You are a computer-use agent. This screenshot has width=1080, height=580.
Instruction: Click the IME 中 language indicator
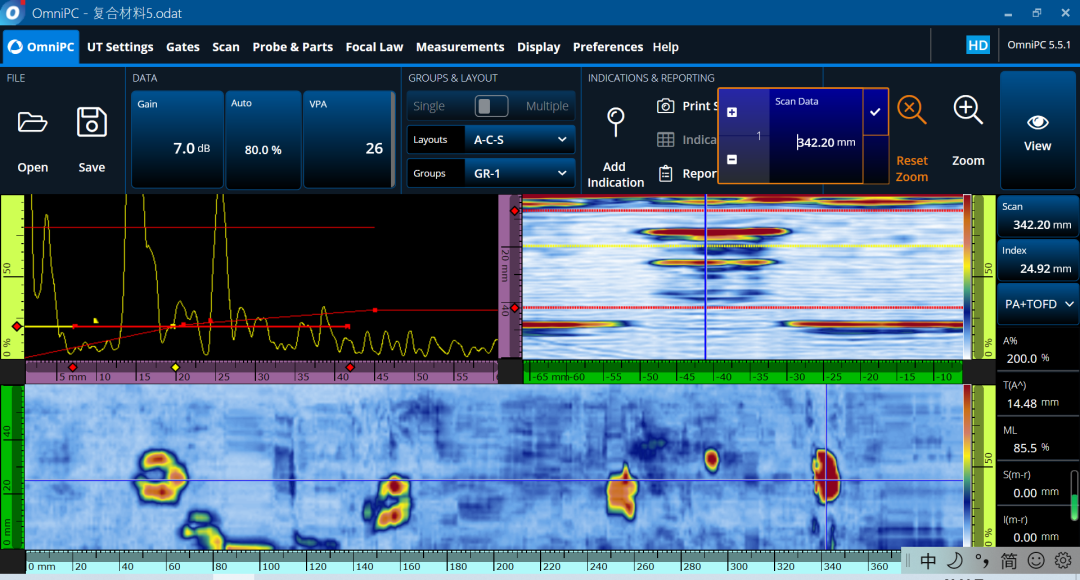[928, 561]
